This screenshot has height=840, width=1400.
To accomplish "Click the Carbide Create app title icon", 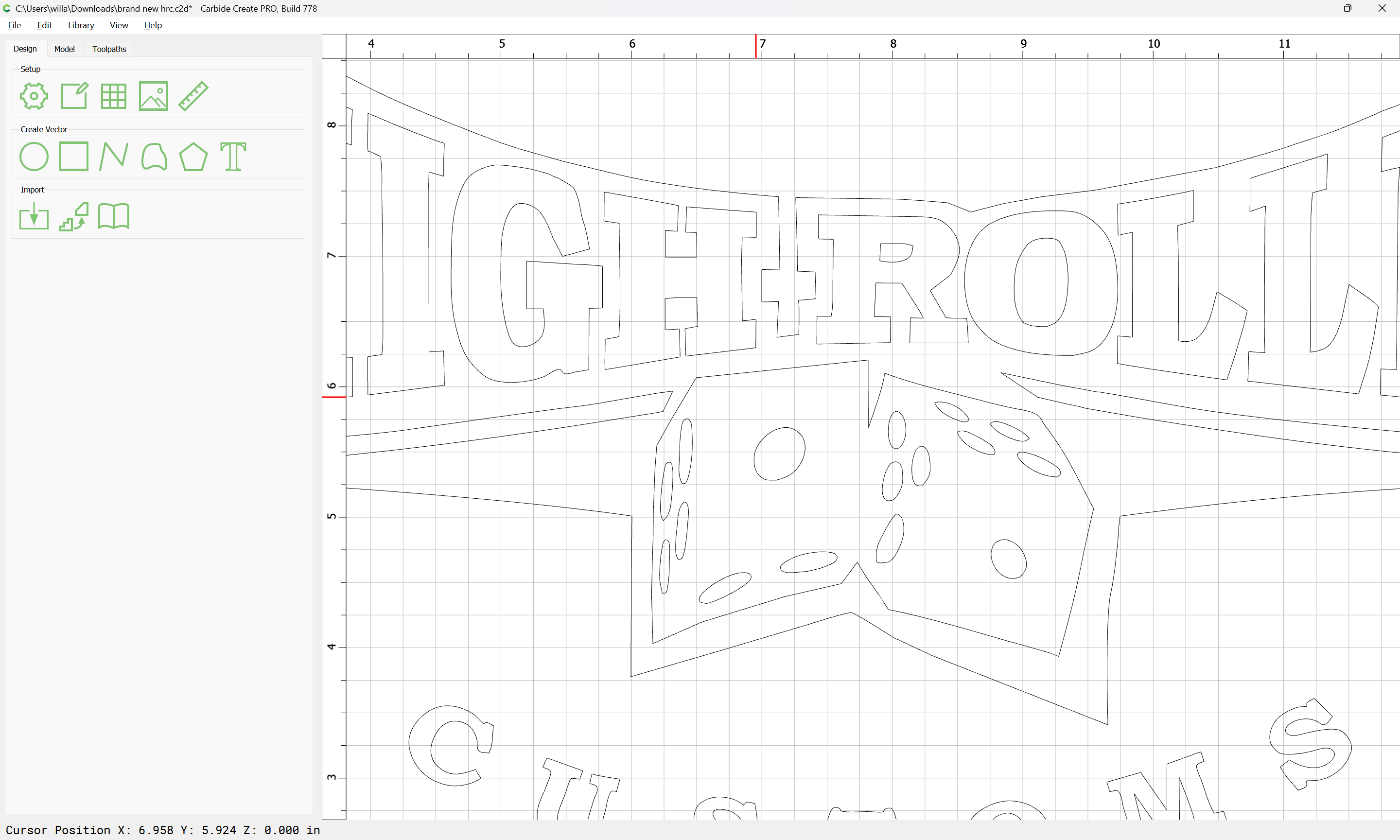I will pyautogui.click(x=7, y=8).
